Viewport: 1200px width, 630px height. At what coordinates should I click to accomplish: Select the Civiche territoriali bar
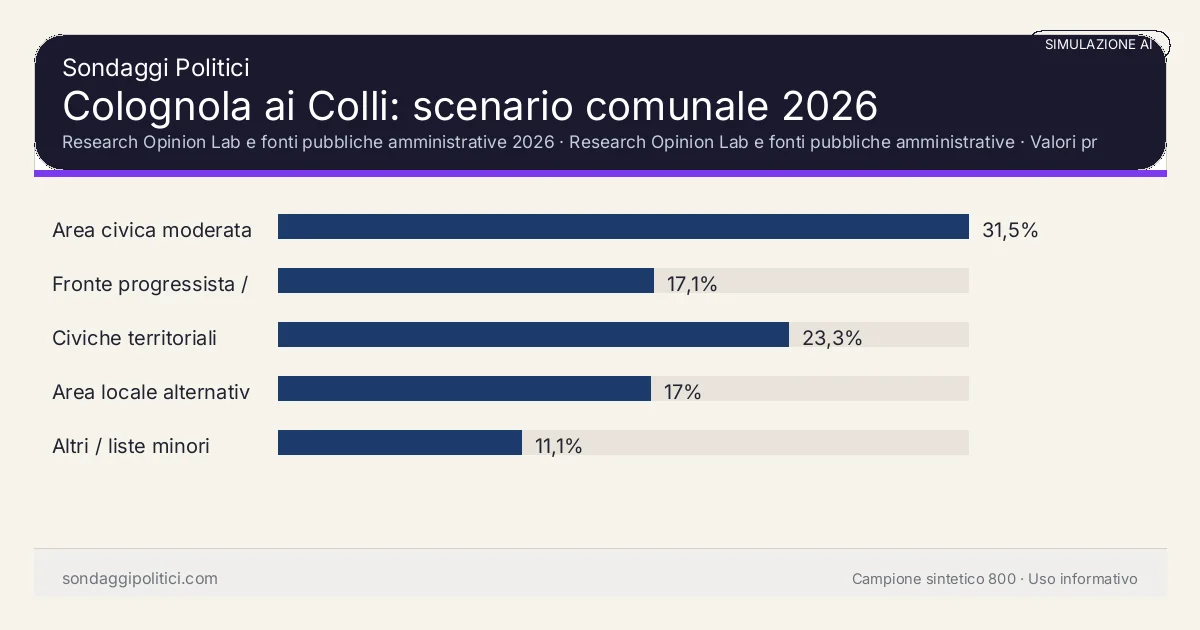tap(533, 335)
